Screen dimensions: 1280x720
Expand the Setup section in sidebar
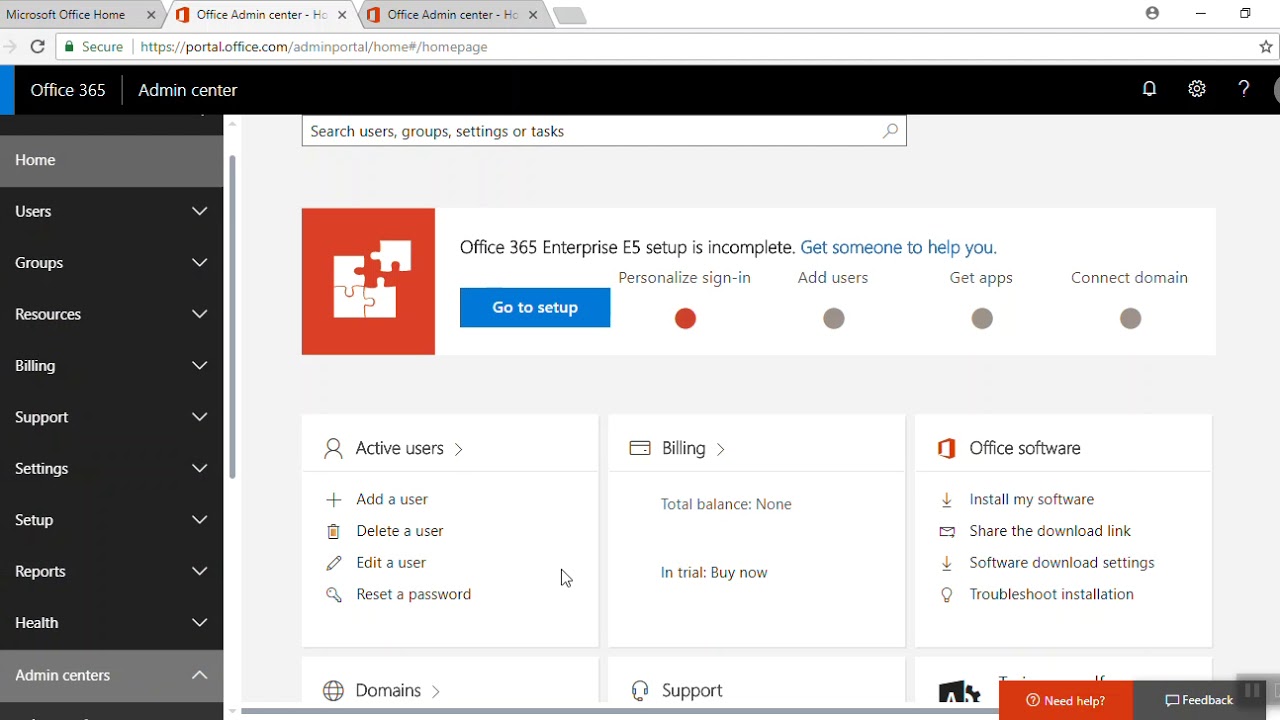111,520
